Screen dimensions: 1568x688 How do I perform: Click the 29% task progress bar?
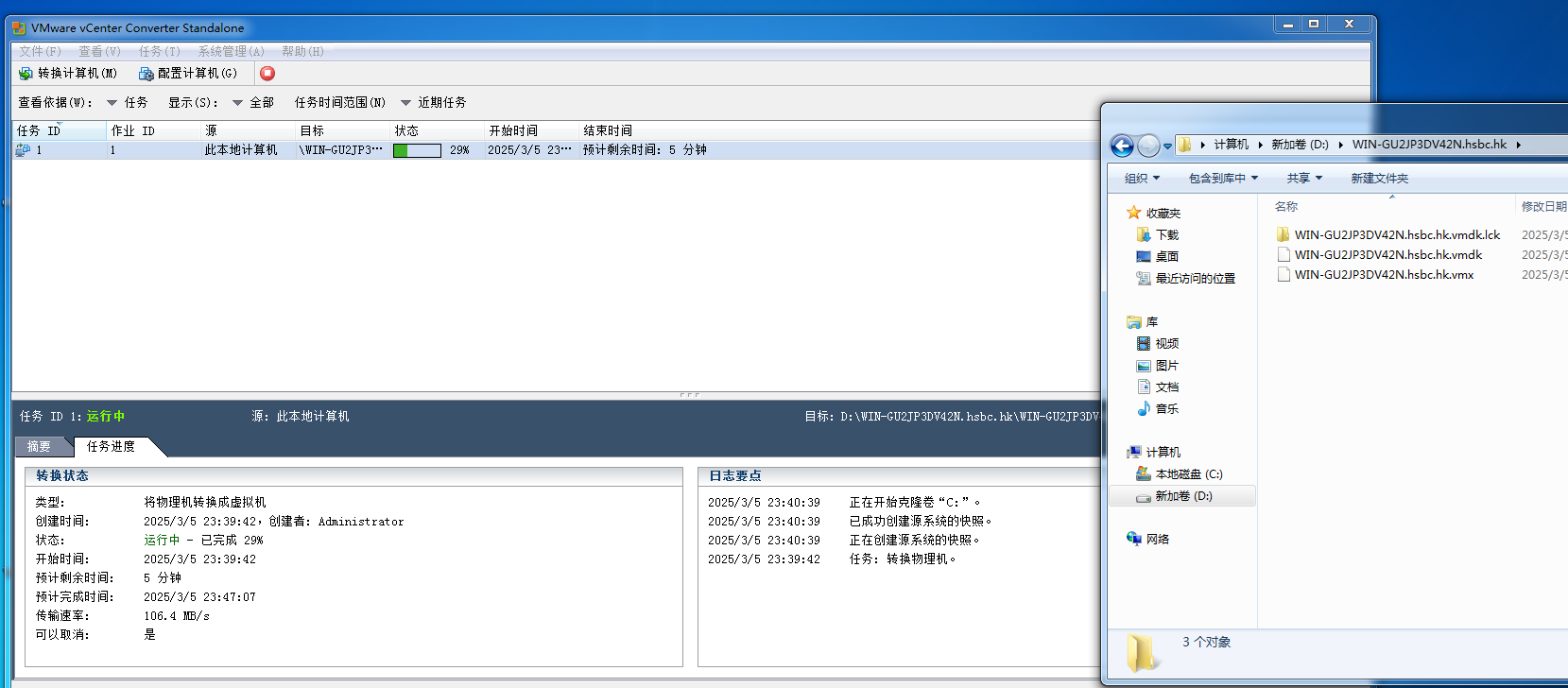417,150
